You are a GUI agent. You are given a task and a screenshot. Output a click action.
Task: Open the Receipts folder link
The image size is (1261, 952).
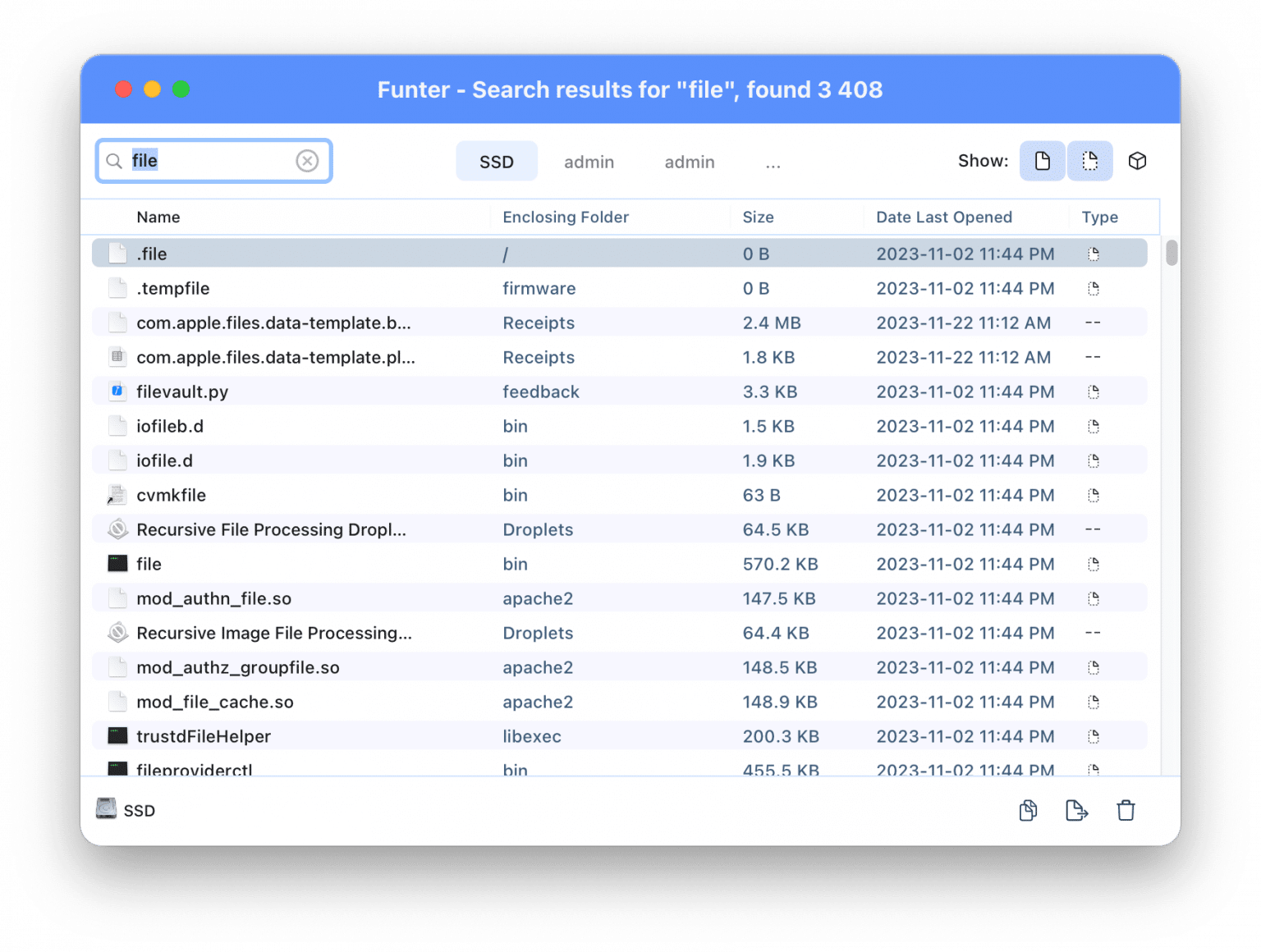539,323
